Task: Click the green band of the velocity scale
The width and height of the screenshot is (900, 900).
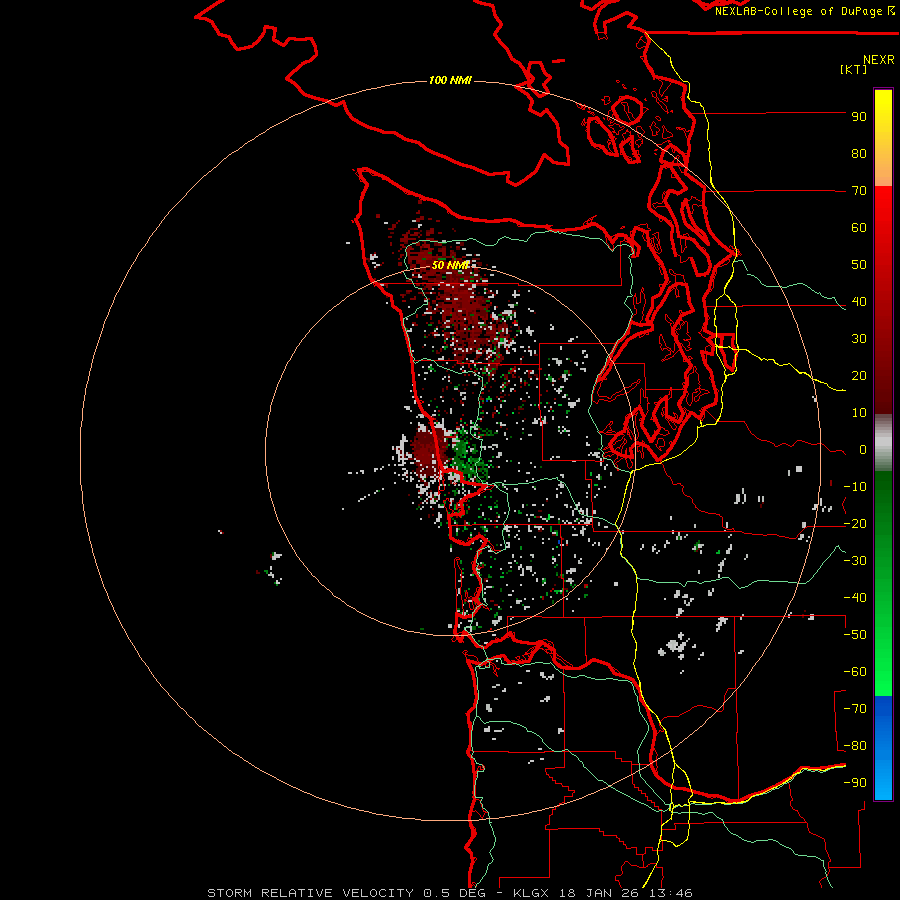Action: (883, 583)
